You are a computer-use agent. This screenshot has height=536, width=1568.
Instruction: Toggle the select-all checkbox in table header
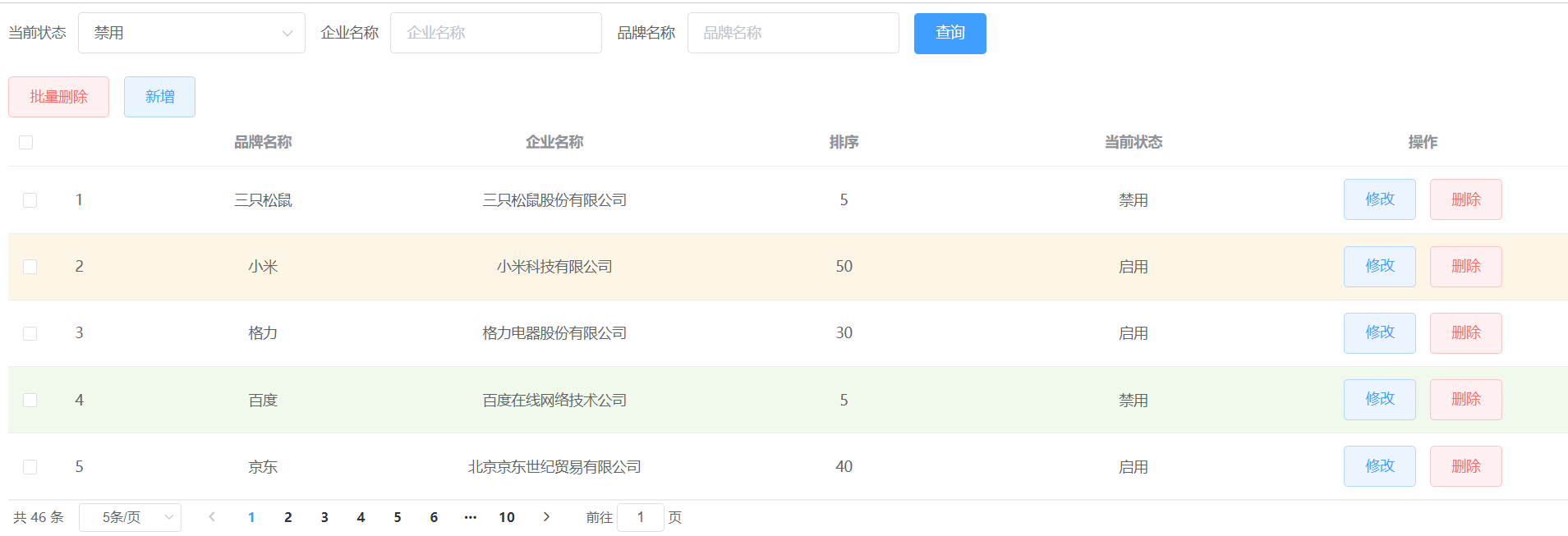coord(26,143)
